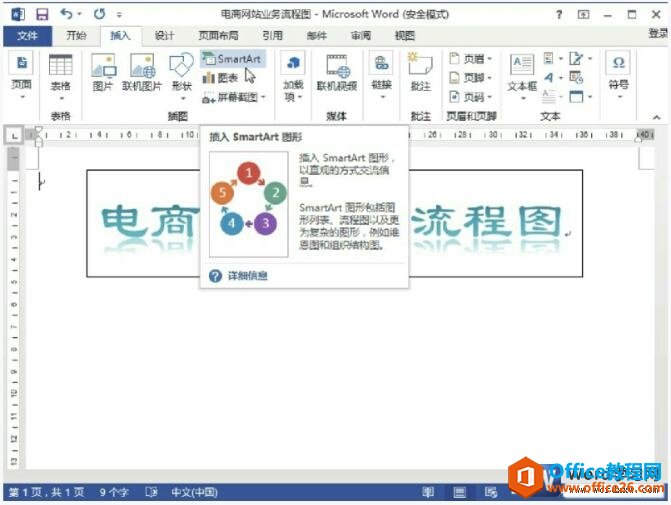
Task: Open the 形状 Shapes gallery
Action: 181,77
